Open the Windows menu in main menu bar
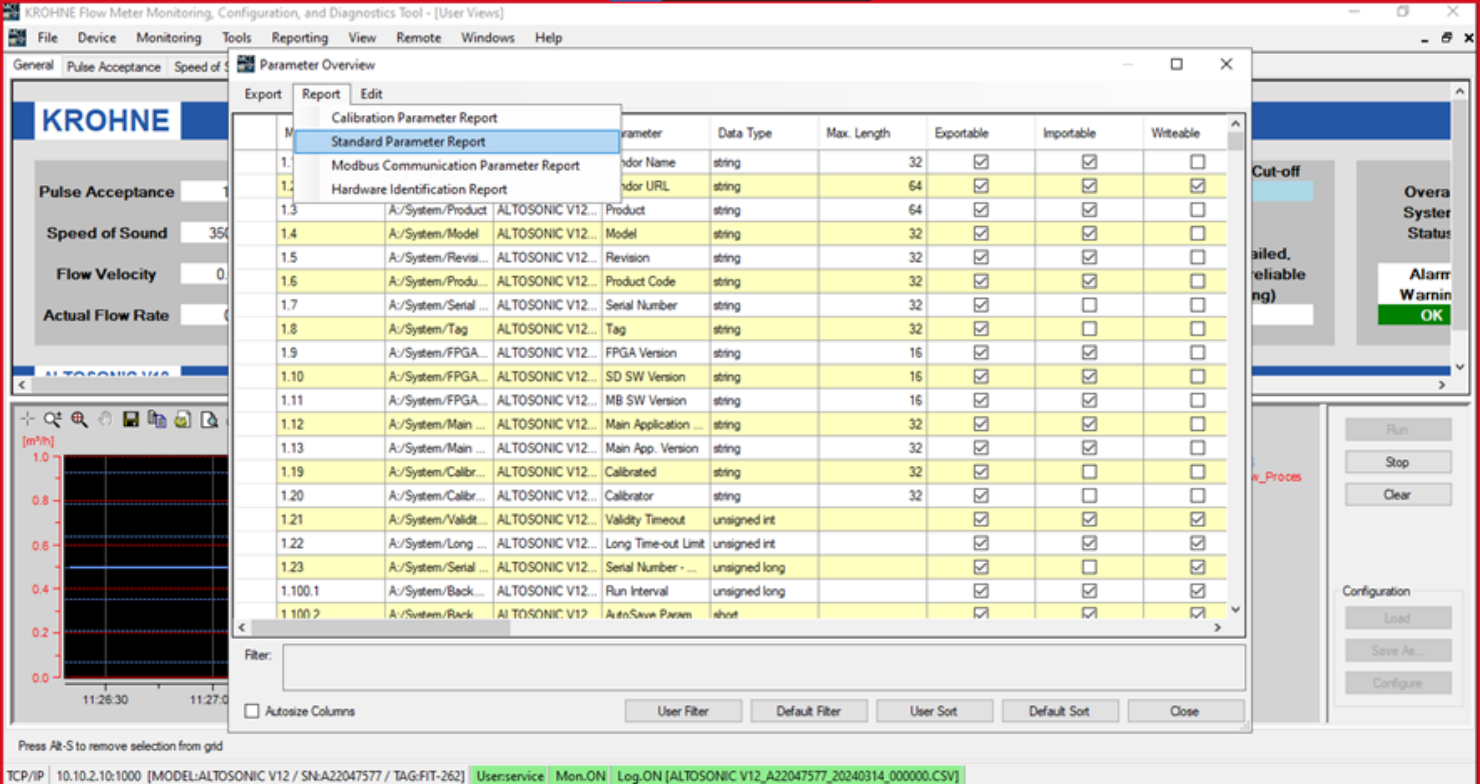Viewport: 1480px width, 784px height. coord(488,38)
